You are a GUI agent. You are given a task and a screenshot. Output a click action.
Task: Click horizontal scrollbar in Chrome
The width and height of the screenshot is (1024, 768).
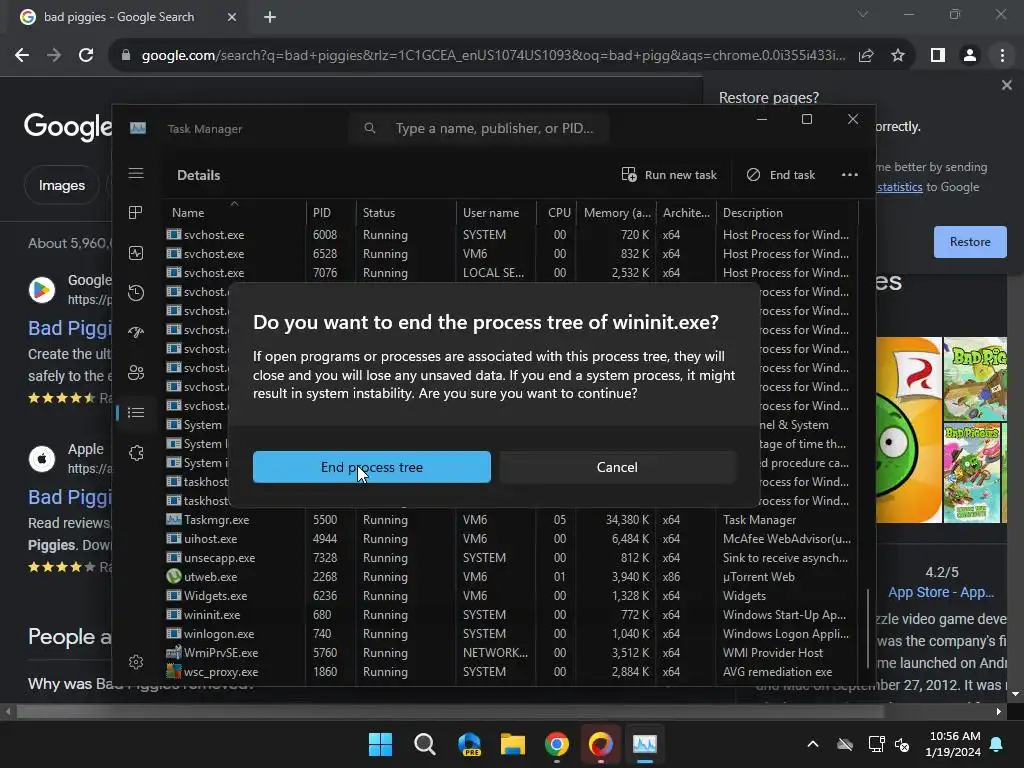[x=451, y=711]
